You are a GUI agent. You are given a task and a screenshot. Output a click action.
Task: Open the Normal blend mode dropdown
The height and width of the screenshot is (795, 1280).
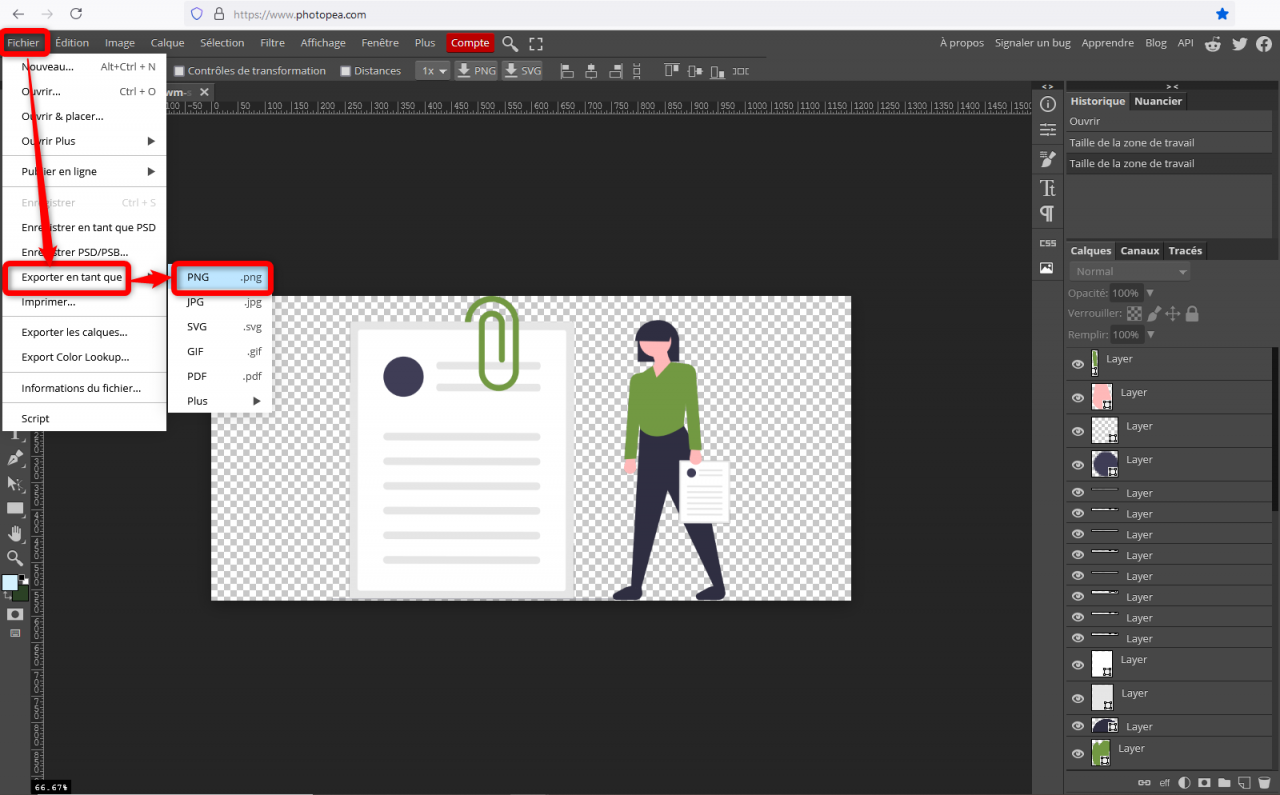[1130, 272]
